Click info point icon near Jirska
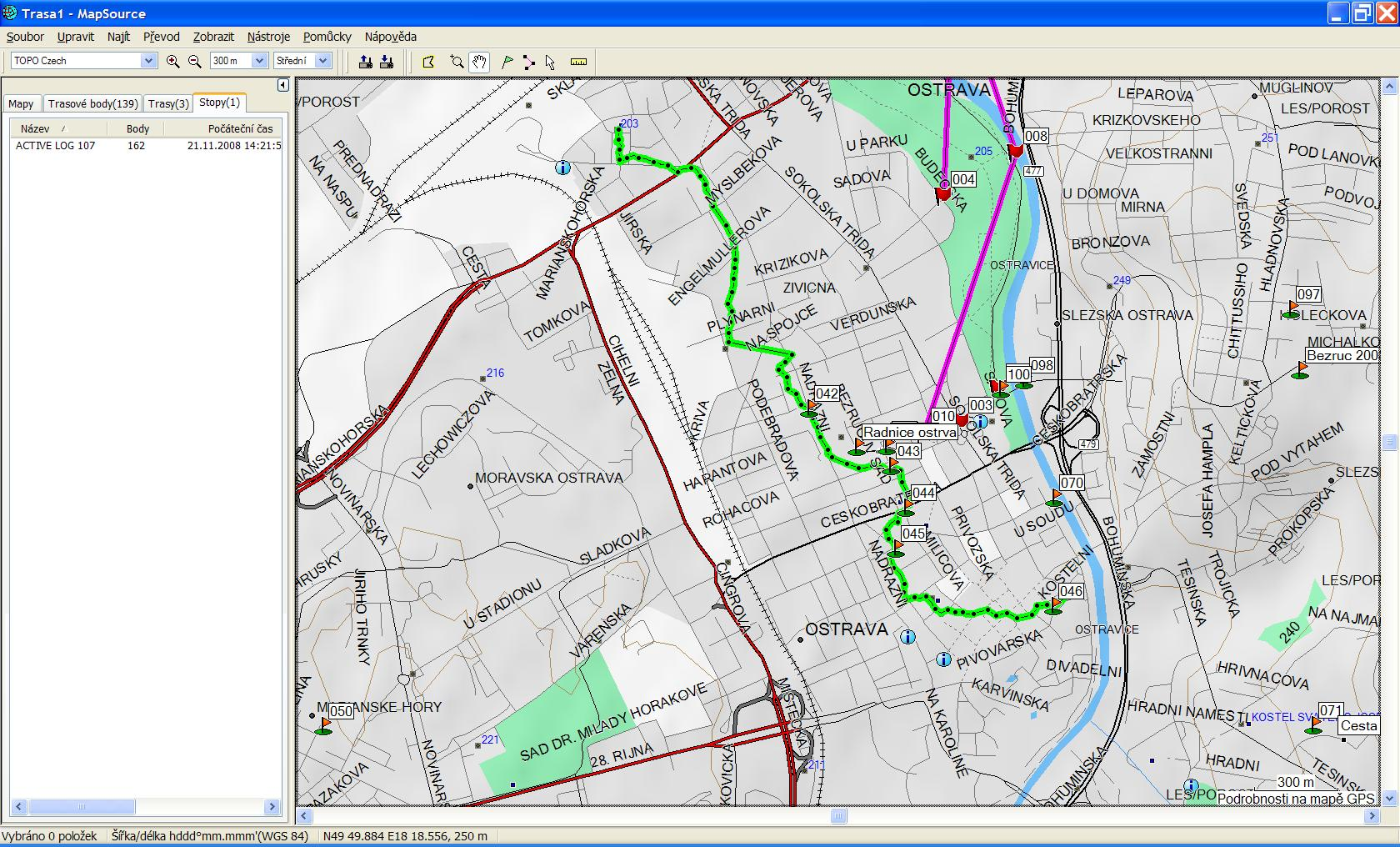1400x847 pixels. coord(562,168)
